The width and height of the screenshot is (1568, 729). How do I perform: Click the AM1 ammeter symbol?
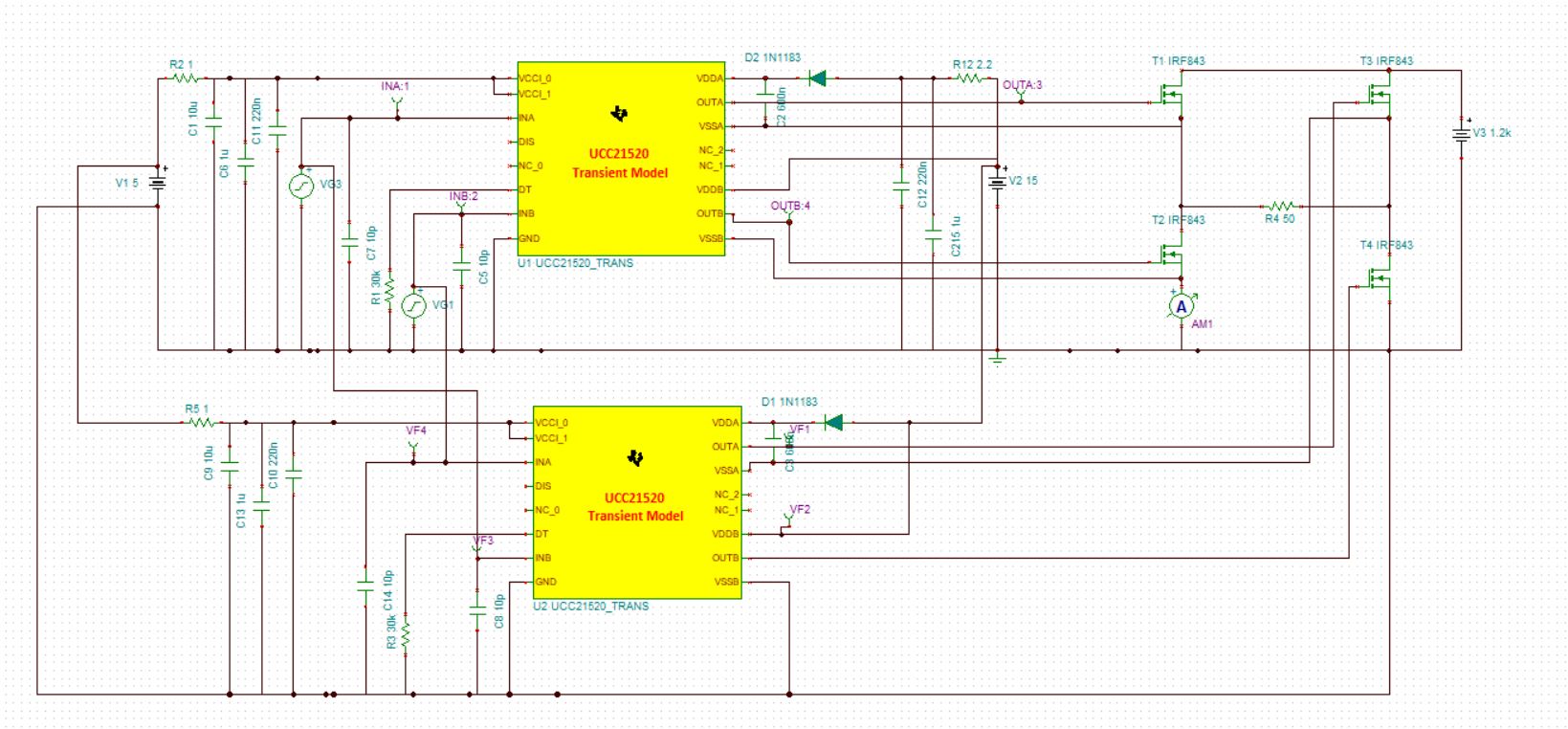click(x=1182, y=306)
